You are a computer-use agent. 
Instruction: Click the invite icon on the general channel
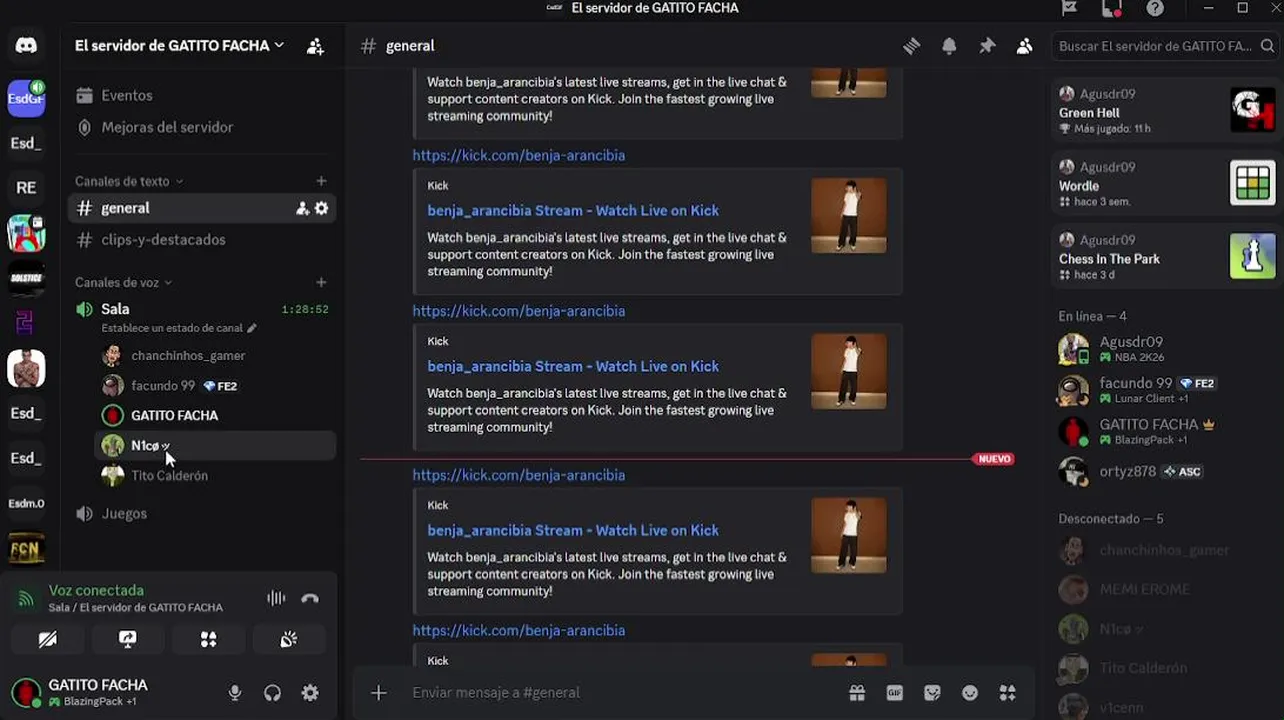[x=302, y=208]
